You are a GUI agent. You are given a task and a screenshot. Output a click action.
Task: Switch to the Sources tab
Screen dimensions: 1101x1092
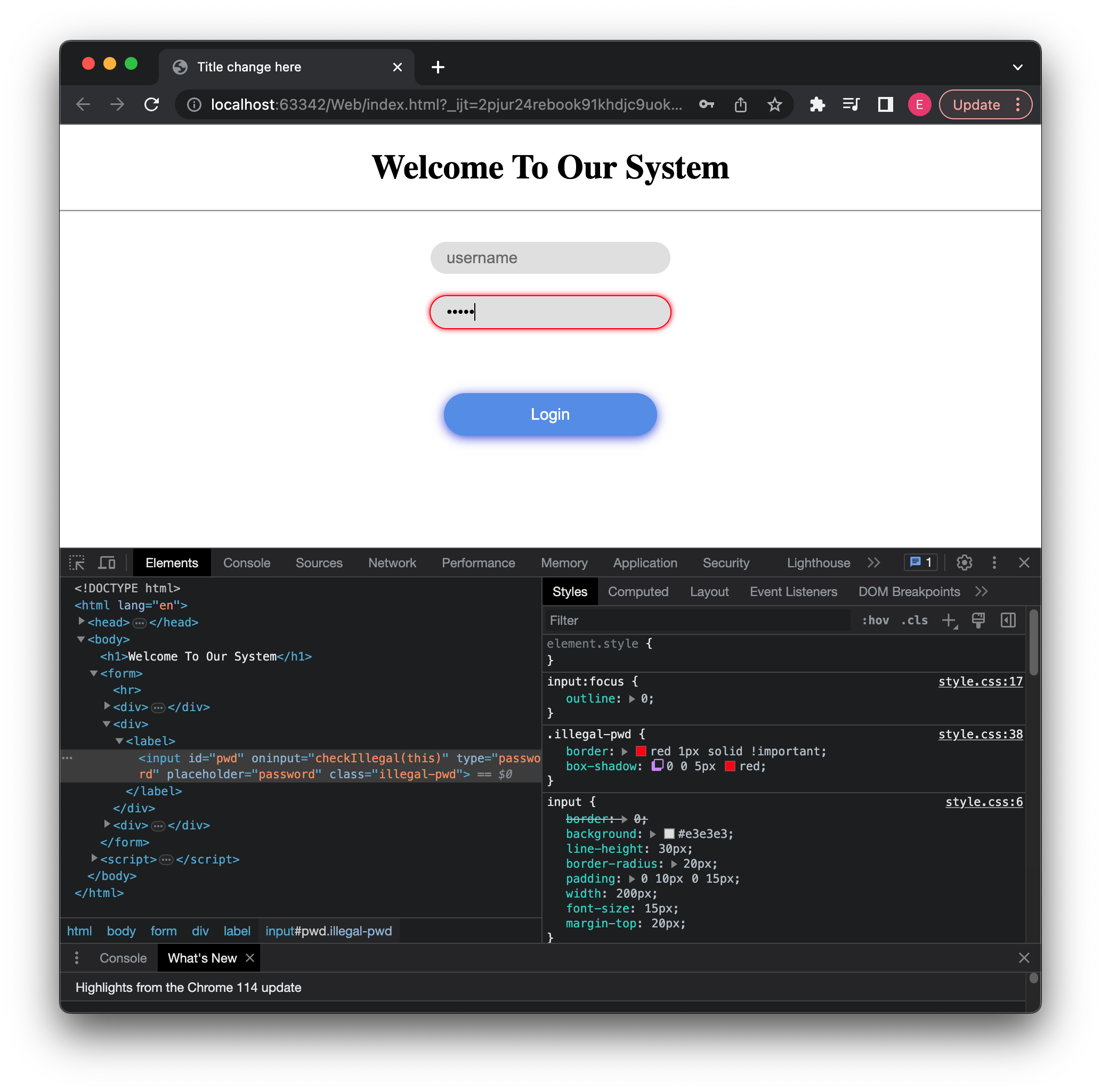319,563
